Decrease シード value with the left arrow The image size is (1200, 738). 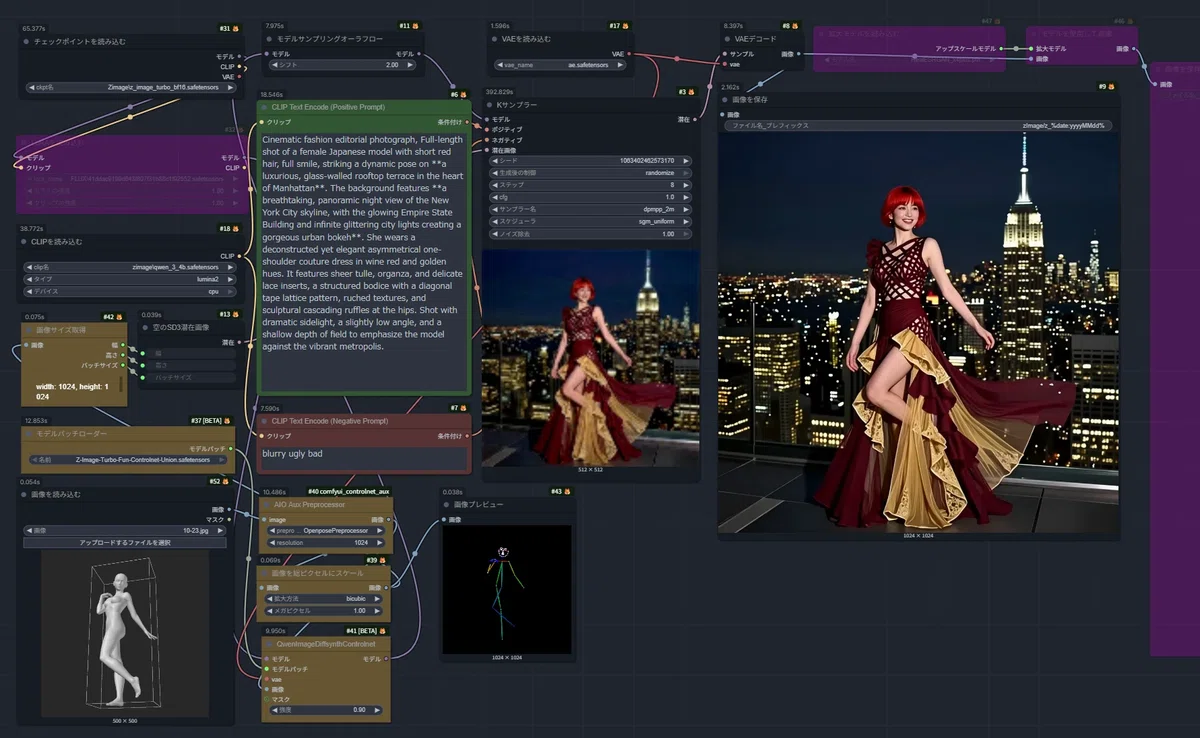click(495, 160)
